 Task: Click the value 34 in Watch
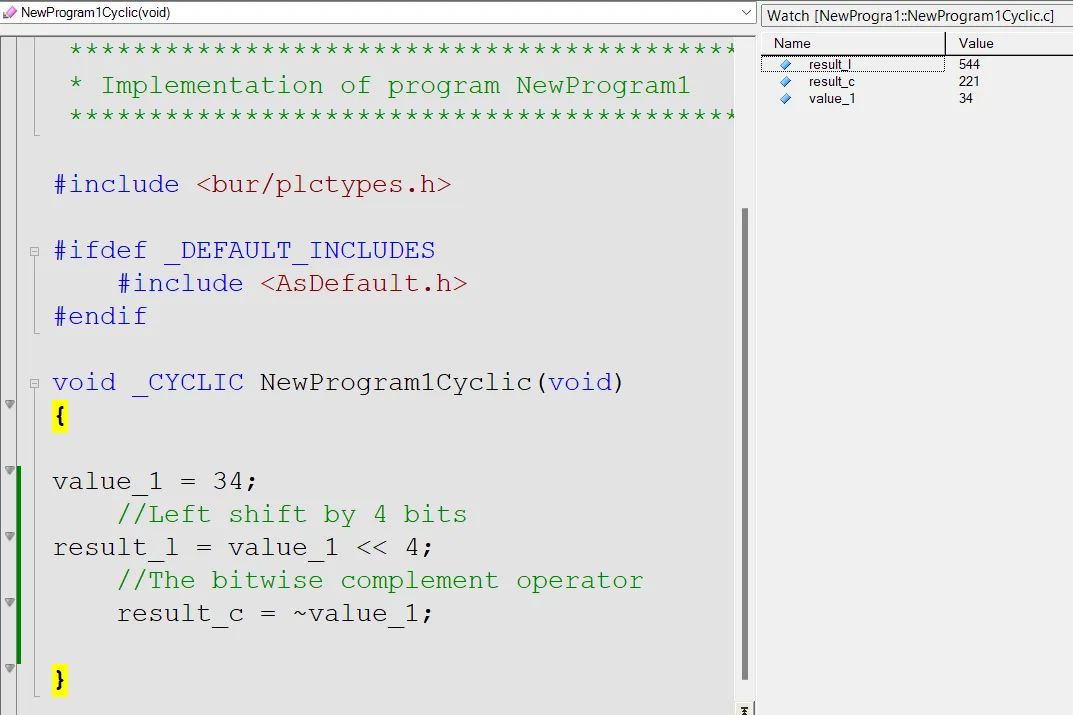pyautogui.click(x=966, y=99)
